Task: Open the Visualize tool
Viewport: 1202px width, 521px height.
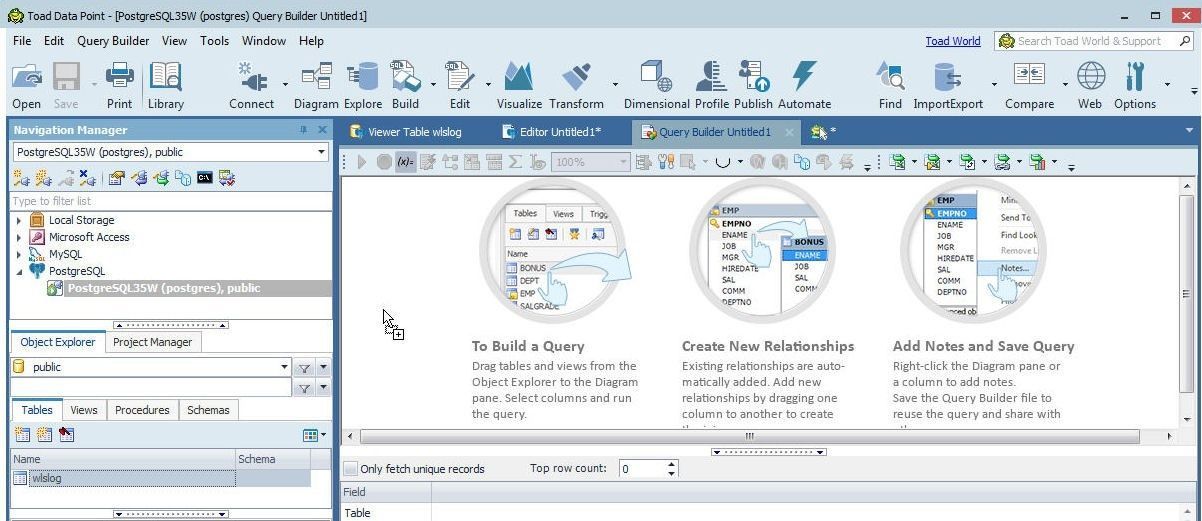Action: (519, 85)
